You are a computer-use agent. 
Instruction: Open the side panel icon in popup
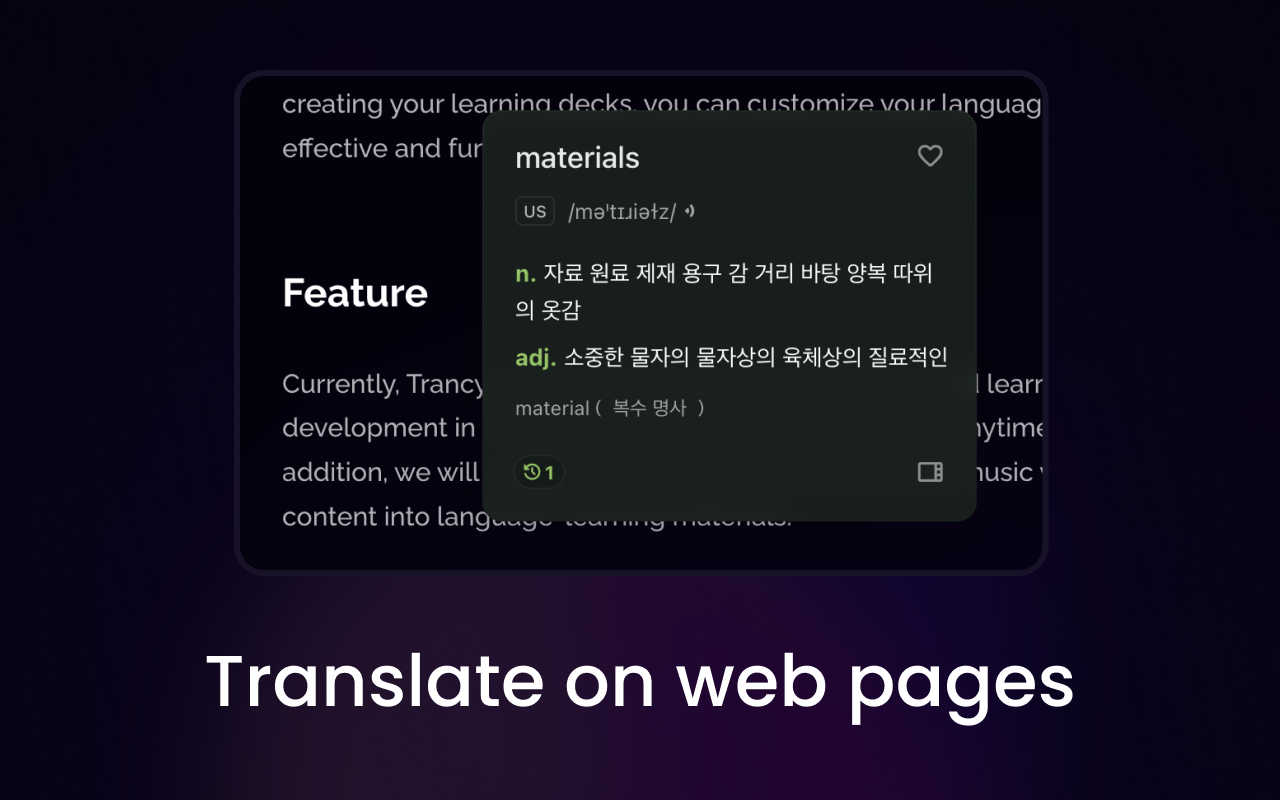(x=930, y=472)
